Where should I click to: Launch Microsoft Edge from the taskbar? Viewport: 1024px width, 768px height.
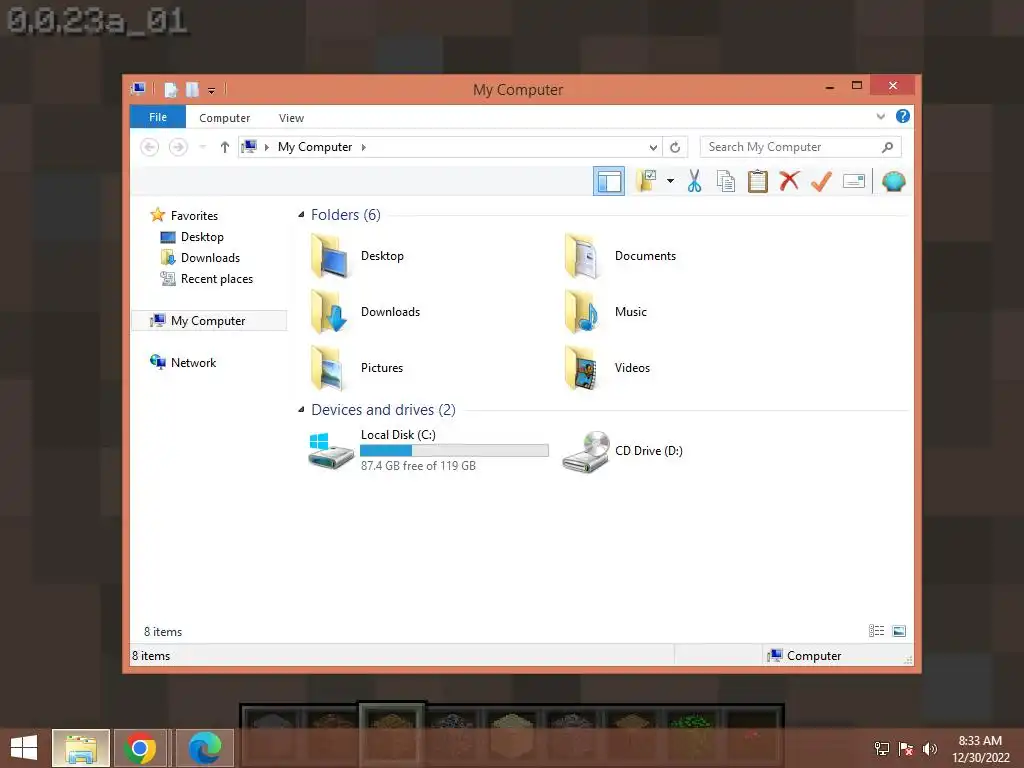pyautogui.click(x=204, y=748)
